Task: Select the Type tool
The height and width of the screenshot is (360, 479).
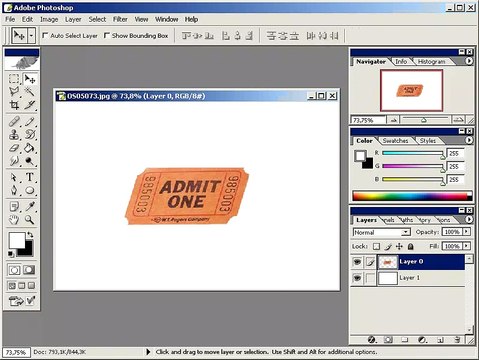Action: click(30, 177)
